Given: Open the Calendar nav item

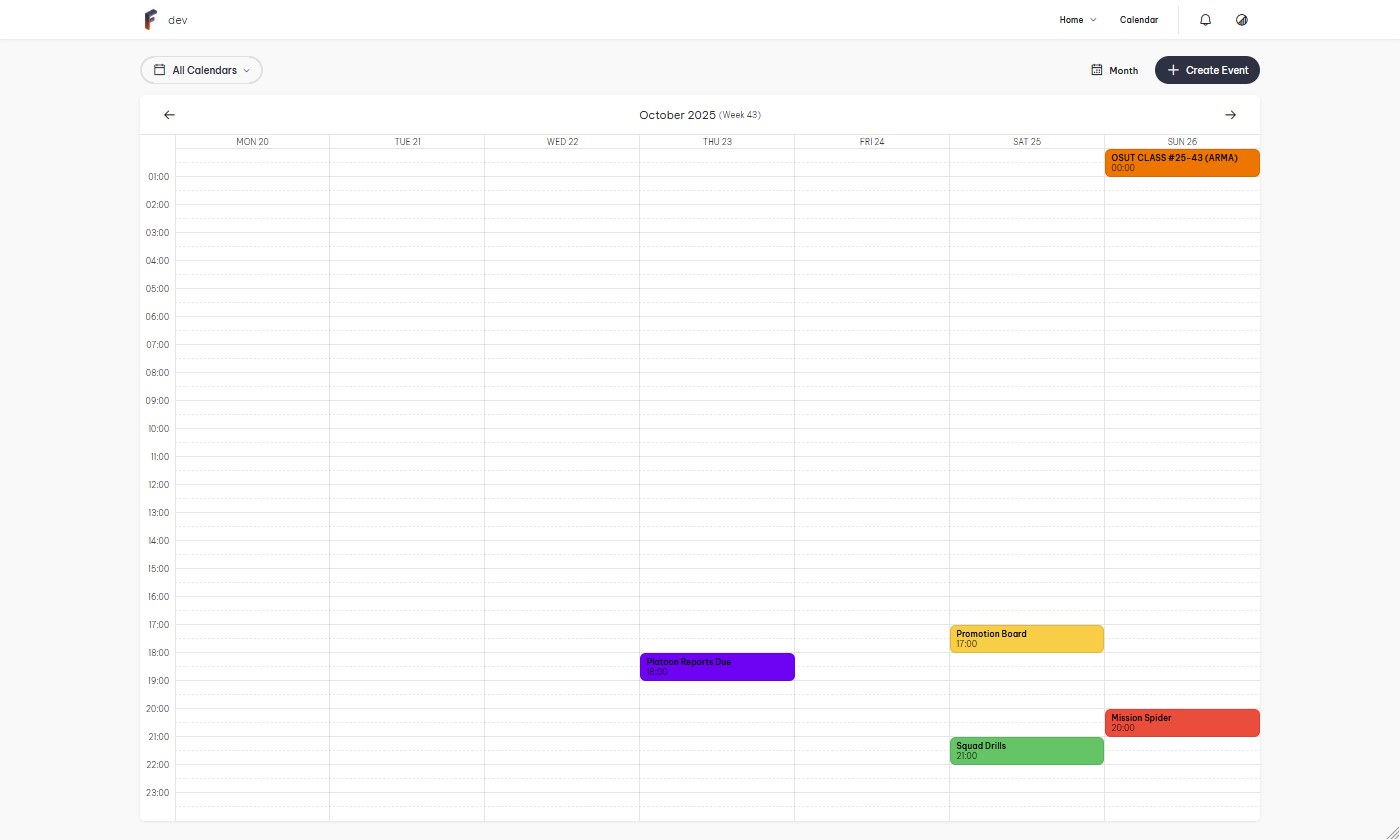Looking at the screenshot, I should point(1139,20).
